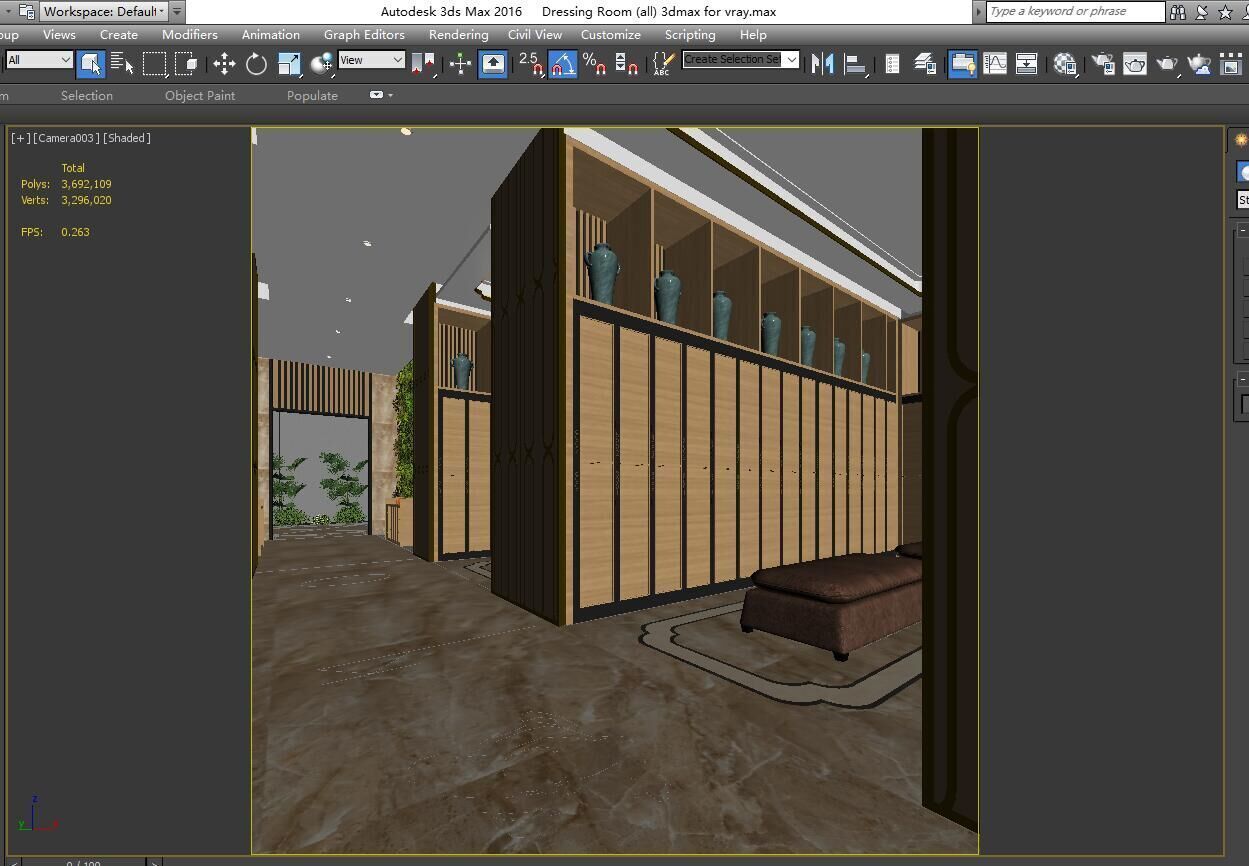Expand quick access toolbar options arrow

click(177, 12)
